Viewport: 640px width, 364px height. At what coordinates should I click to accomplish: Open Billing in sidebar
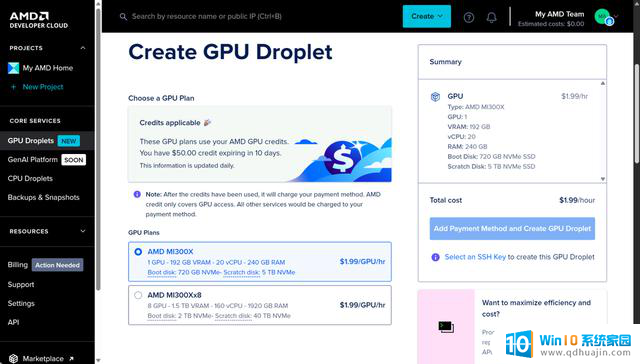pos(18,265)
